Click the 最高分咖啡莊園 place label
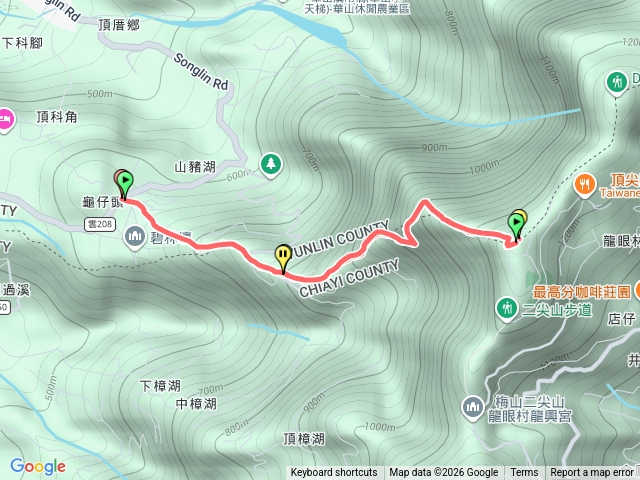The width and height of the screenshot is (640, 480). [582, 292]
